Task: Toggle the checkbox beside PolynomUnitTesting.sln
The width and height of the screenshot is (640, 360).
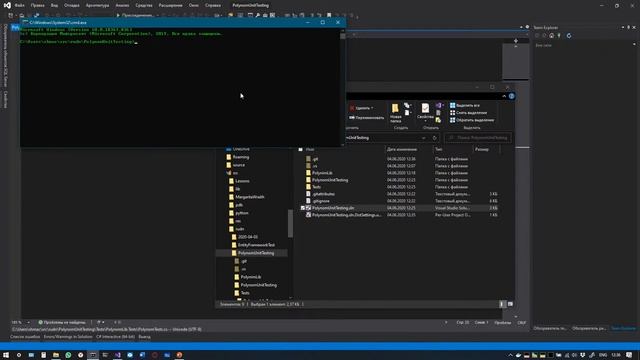Action: (x=303, y=208)
